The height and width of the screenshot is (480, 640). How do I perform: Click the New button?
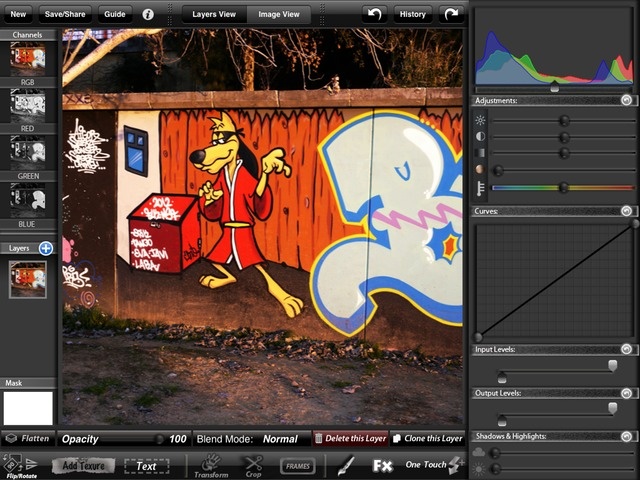coord(18,14)
